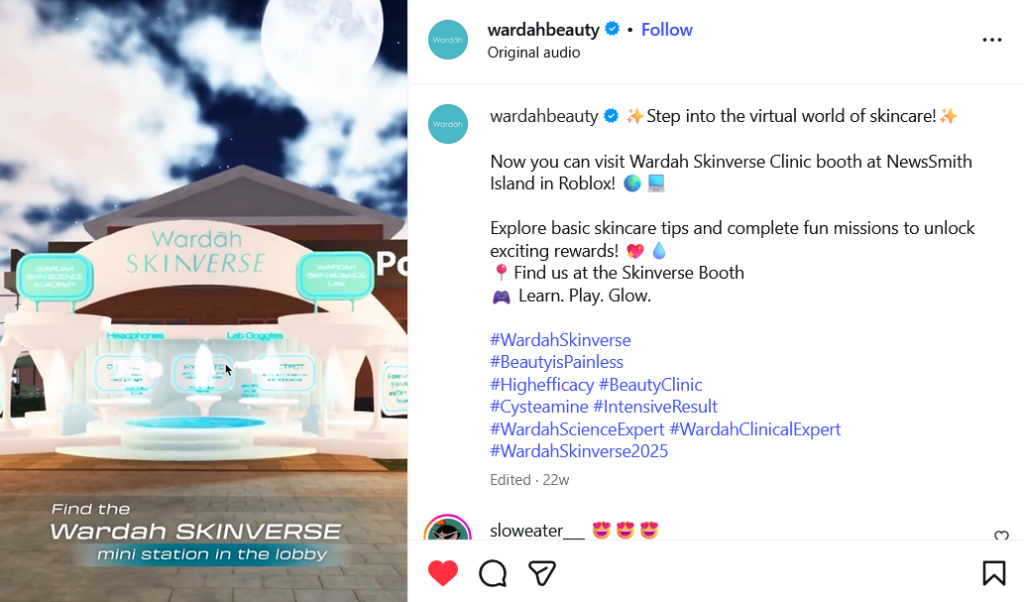Open the #WardahClinicalExpert hashtag
1024x602 pixels.
tap(755, 429)
